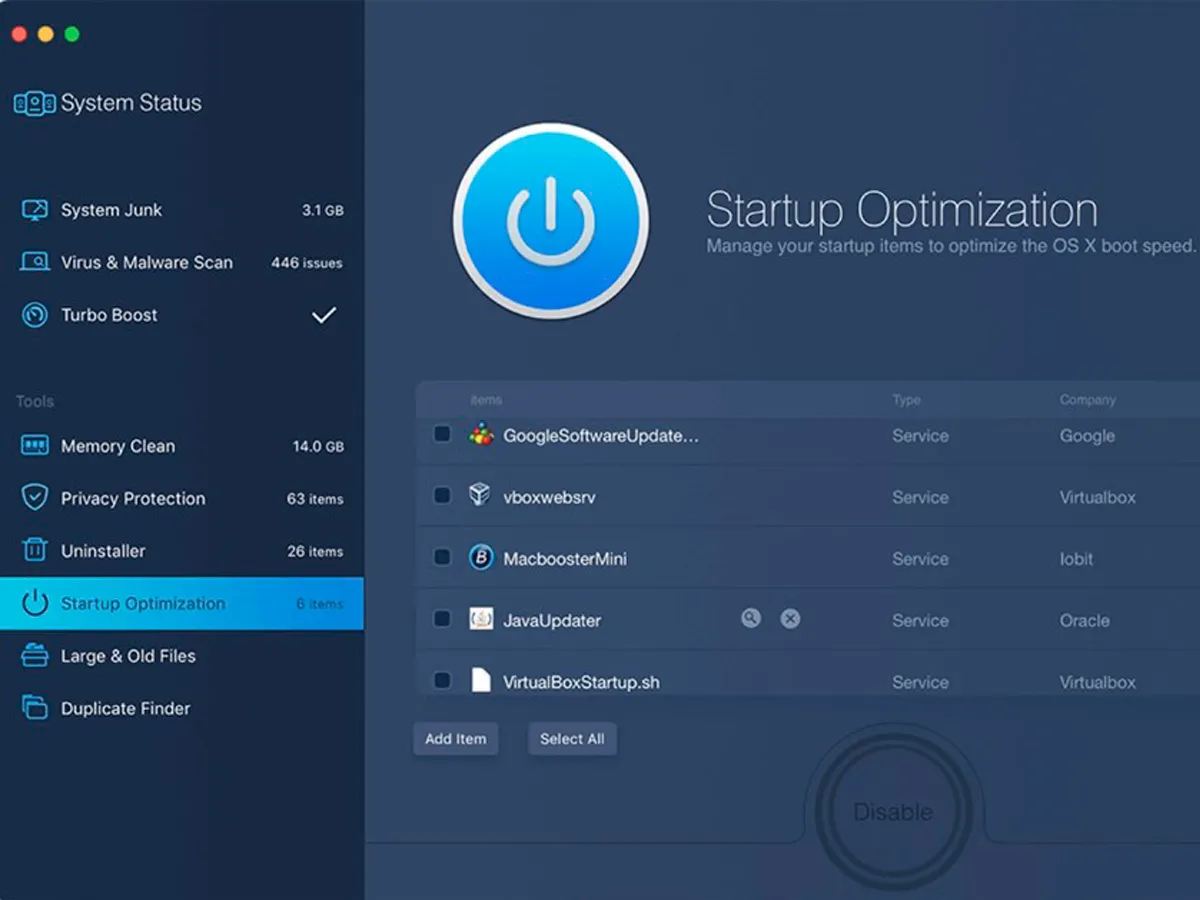This screenshot has width=1200, height=900.
Task: Select the GoogleSoftwareUpdate item name
Action: 601,436
